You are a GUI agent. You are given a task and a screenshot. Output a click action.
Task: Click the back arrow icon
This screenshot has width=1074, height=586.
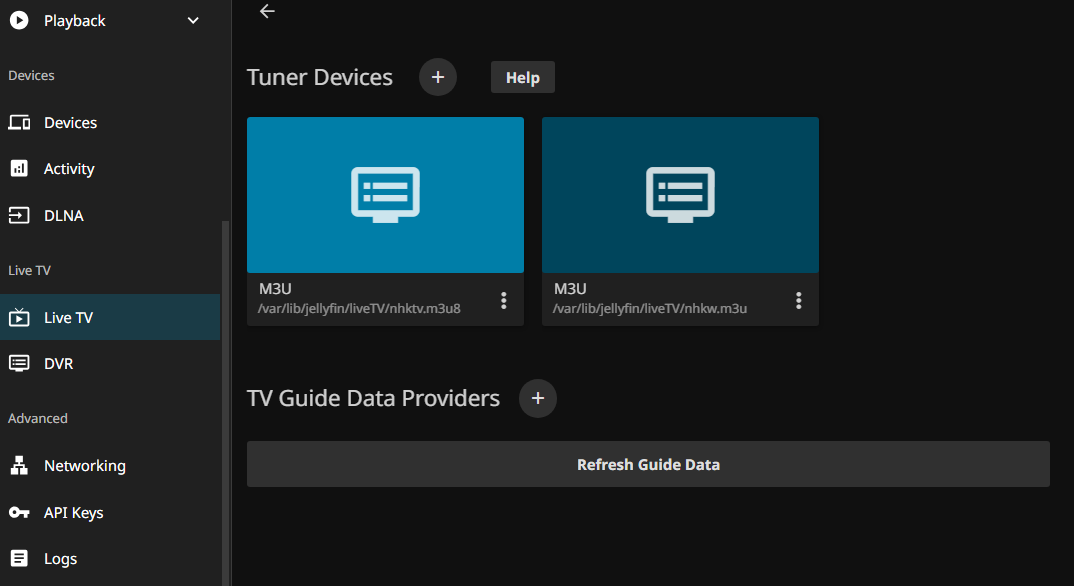coord(266,11)
